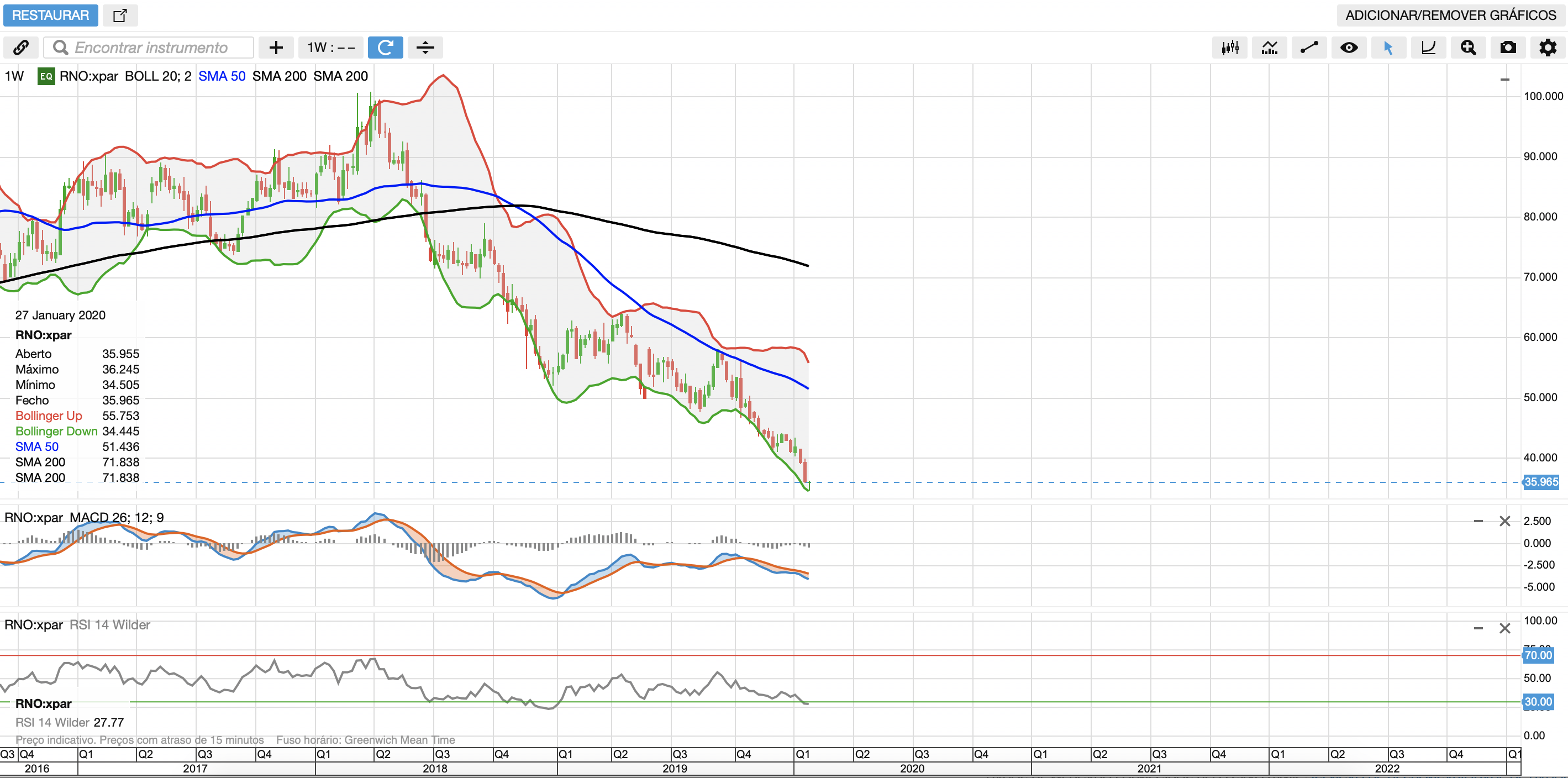Toggle the cursor pointer mode
Screen dimensions: 1568x778
(1388, 48)
